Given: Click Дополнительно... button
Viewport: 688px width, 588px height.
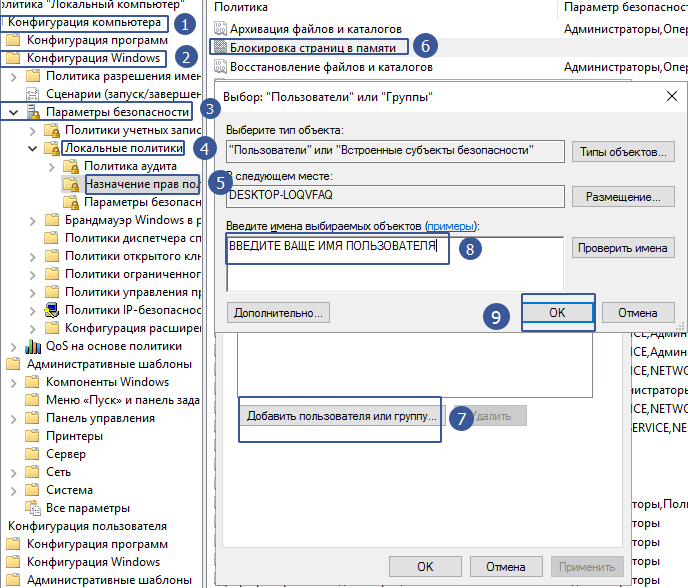Looking at the screenshot, I should coord(278,312).
